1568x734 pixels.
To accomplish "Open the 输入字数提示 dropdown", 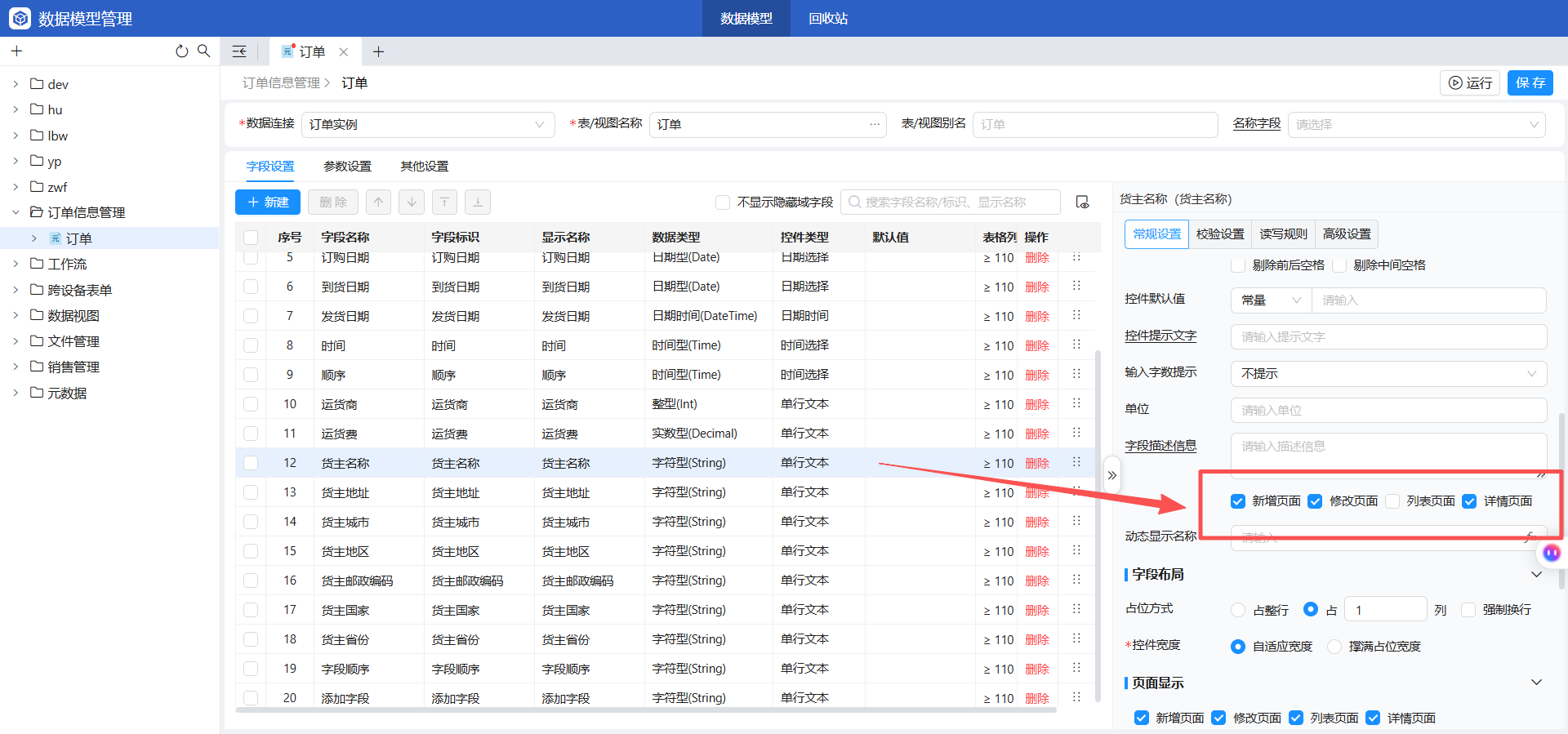I will (1388, 373).
